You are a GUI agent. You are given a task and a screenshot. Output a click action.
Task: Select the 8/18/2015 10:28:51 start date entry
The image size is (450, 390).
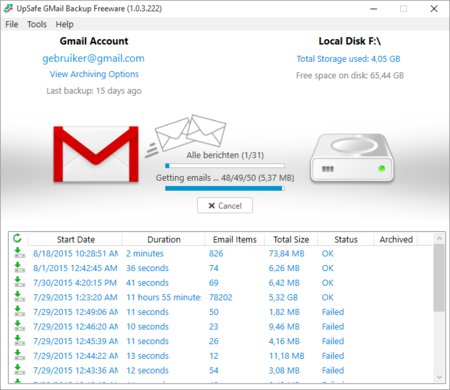pyautogui.click(x=75, y=253)
